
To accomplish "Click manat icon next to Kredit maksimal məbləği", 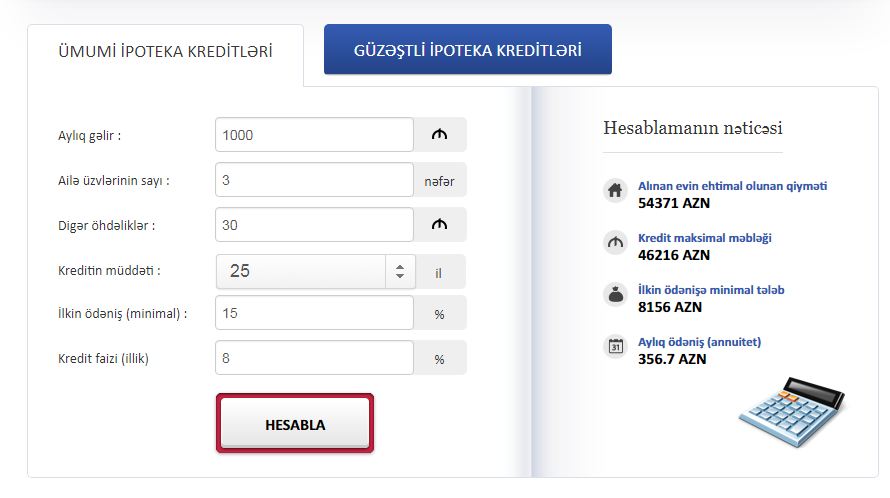I will pos(615,242).
